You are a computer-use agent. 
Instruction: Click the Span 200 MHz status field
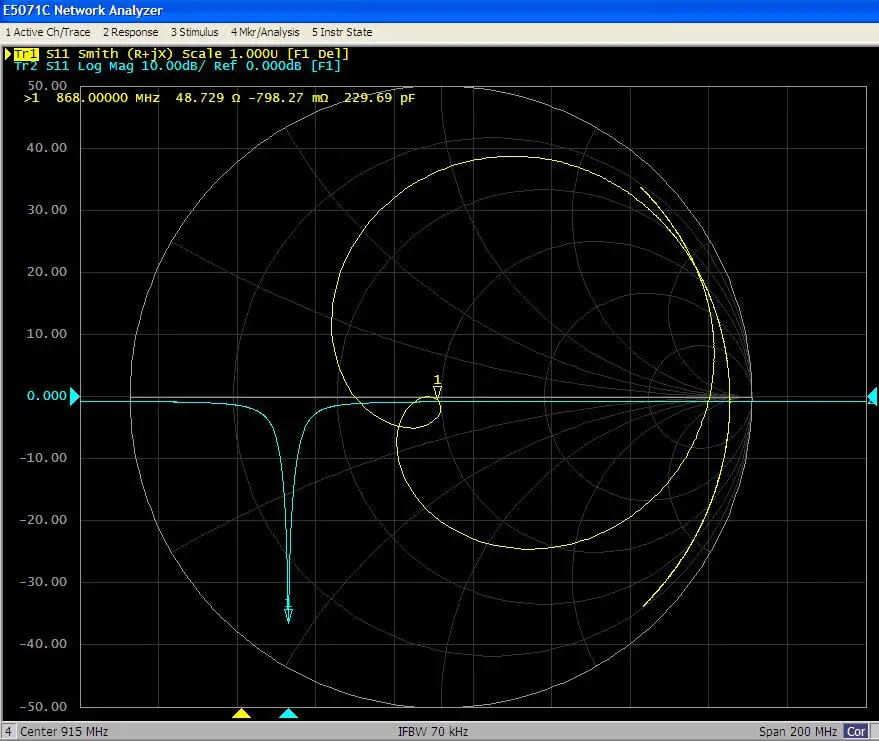[x=800, y=731]
